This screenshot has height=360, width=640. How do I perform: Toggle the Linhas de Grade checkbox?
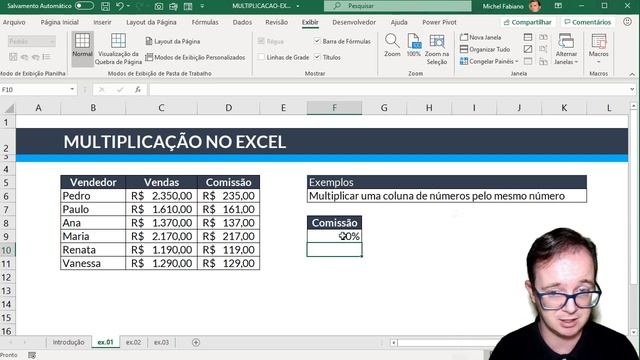click(x=261, y=58)
